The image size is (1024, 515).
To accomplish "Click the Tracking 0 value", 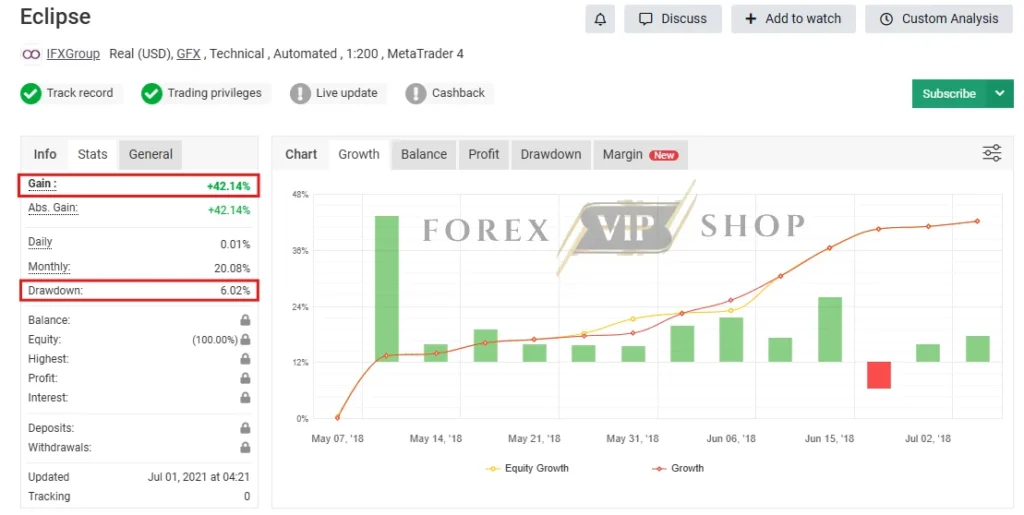I will [247, 496].
